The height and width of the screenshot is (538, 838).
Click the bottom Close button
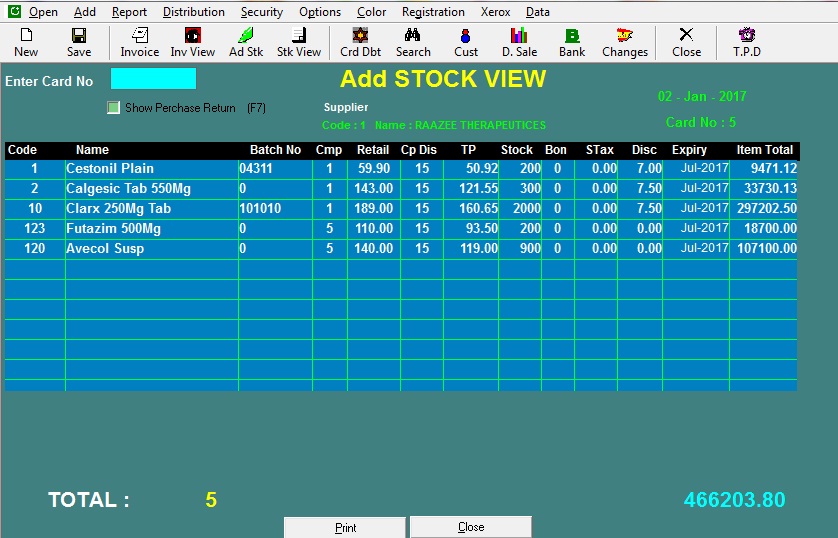471,527
